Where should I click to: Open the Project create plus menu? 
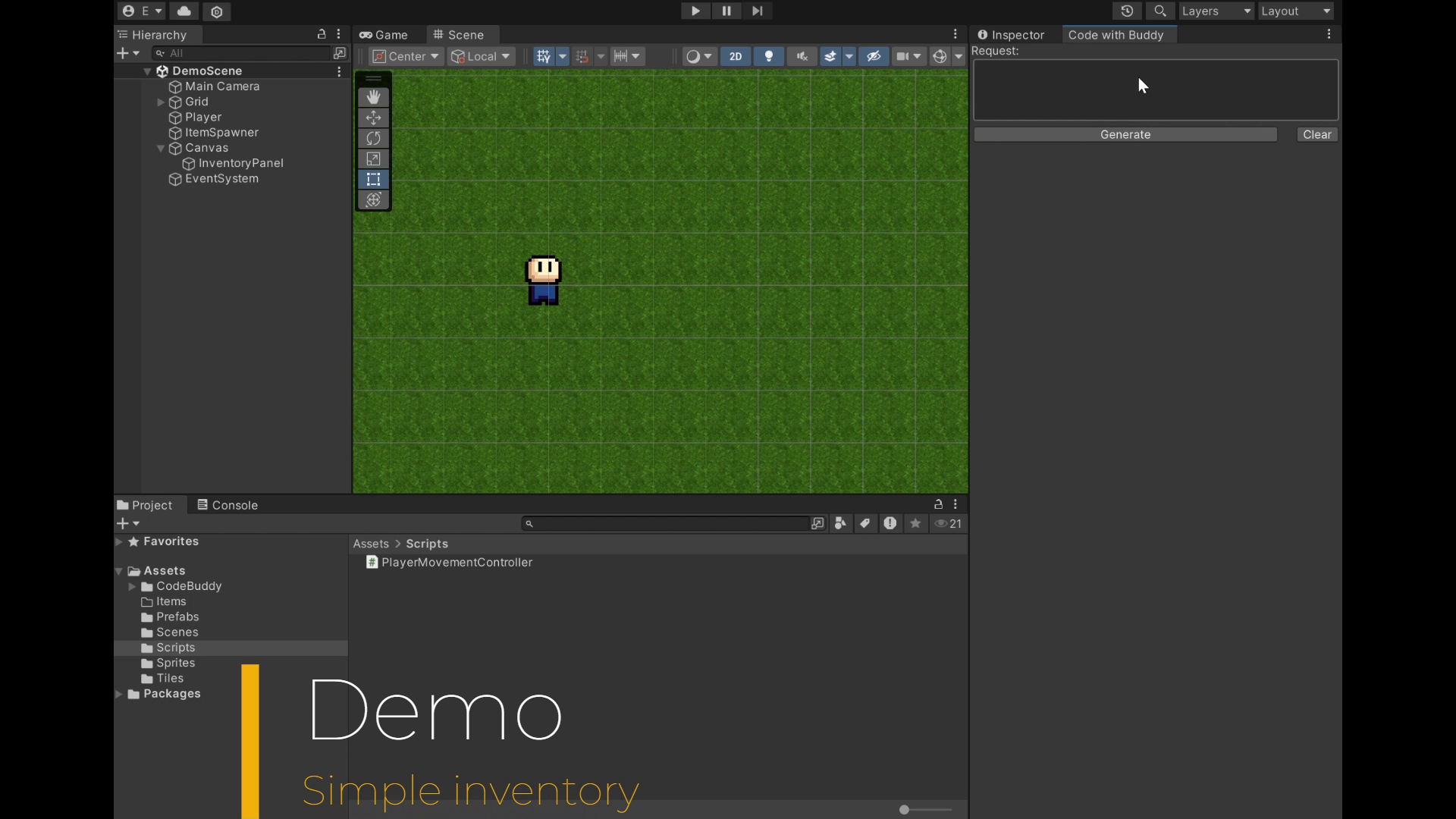pyautogui.click(x=127, y=523)
